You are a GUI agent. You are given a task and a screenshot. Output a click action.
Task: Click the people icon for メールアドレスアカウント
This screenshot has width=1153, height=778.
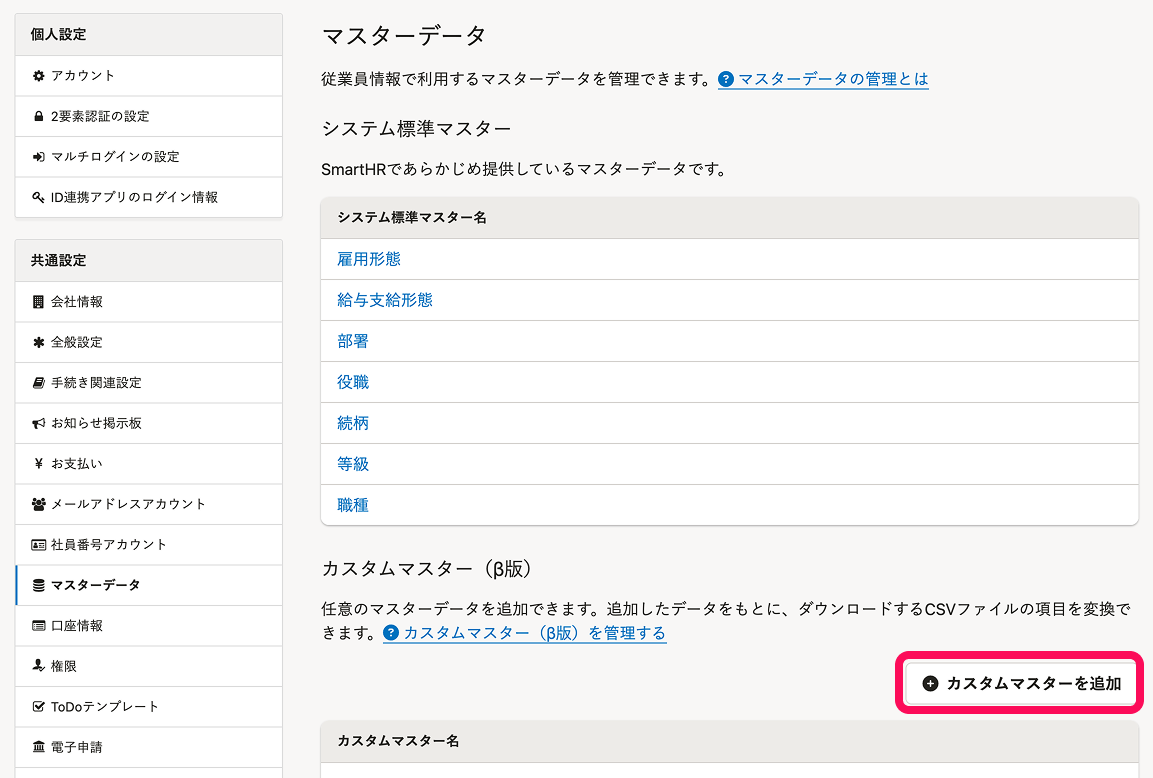pyautogui.click(x=39, y=505)
